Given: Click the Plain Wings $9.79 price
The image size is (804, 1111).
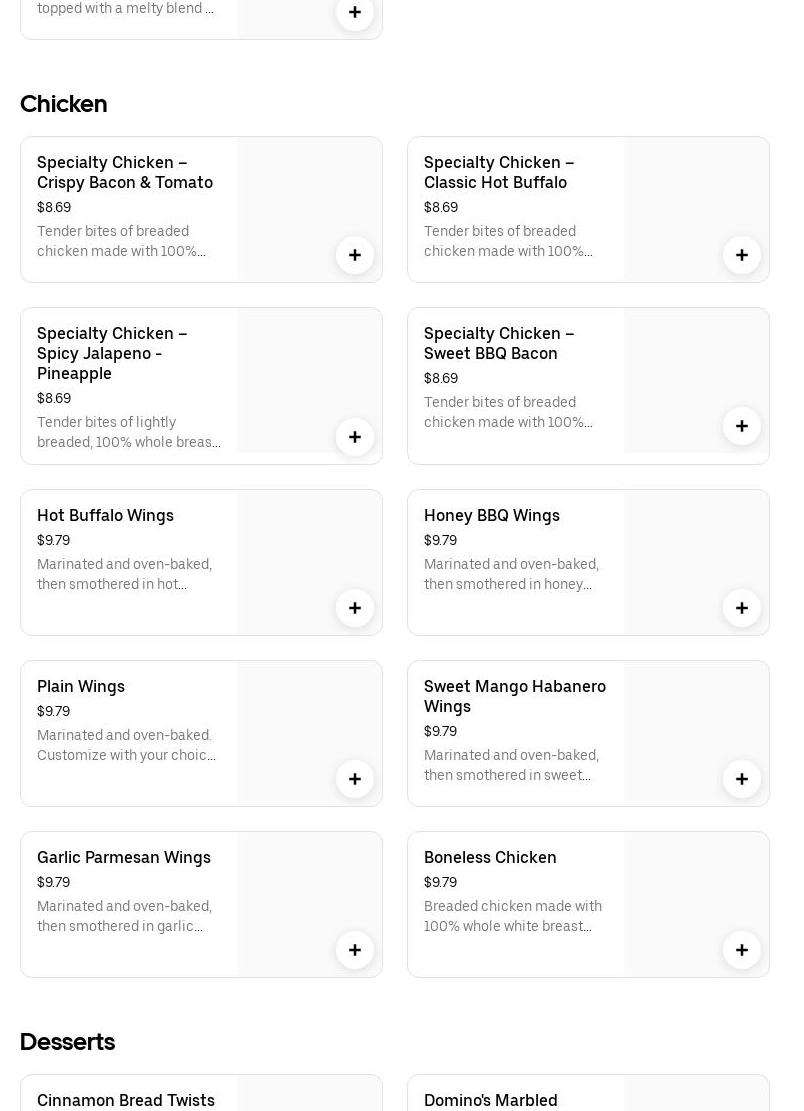Looking at the screenshot, I should (x=54, y=711).
